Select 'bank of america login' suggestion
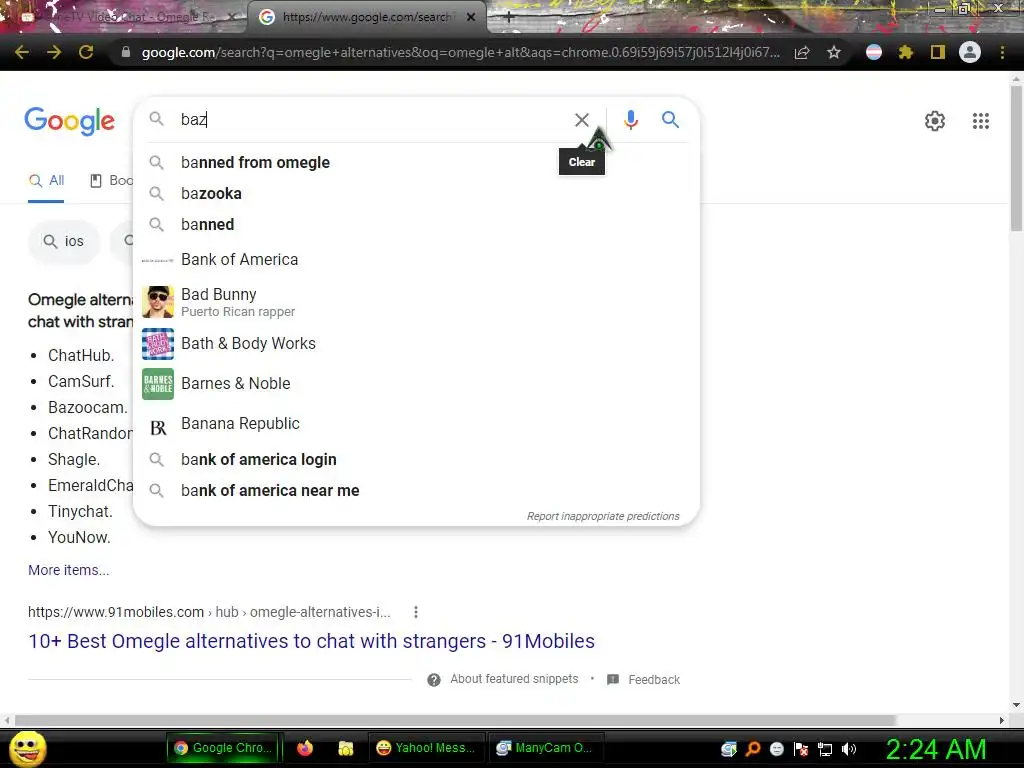The height and width of the screenshot is (768, 1024). [x=416, y=459]
